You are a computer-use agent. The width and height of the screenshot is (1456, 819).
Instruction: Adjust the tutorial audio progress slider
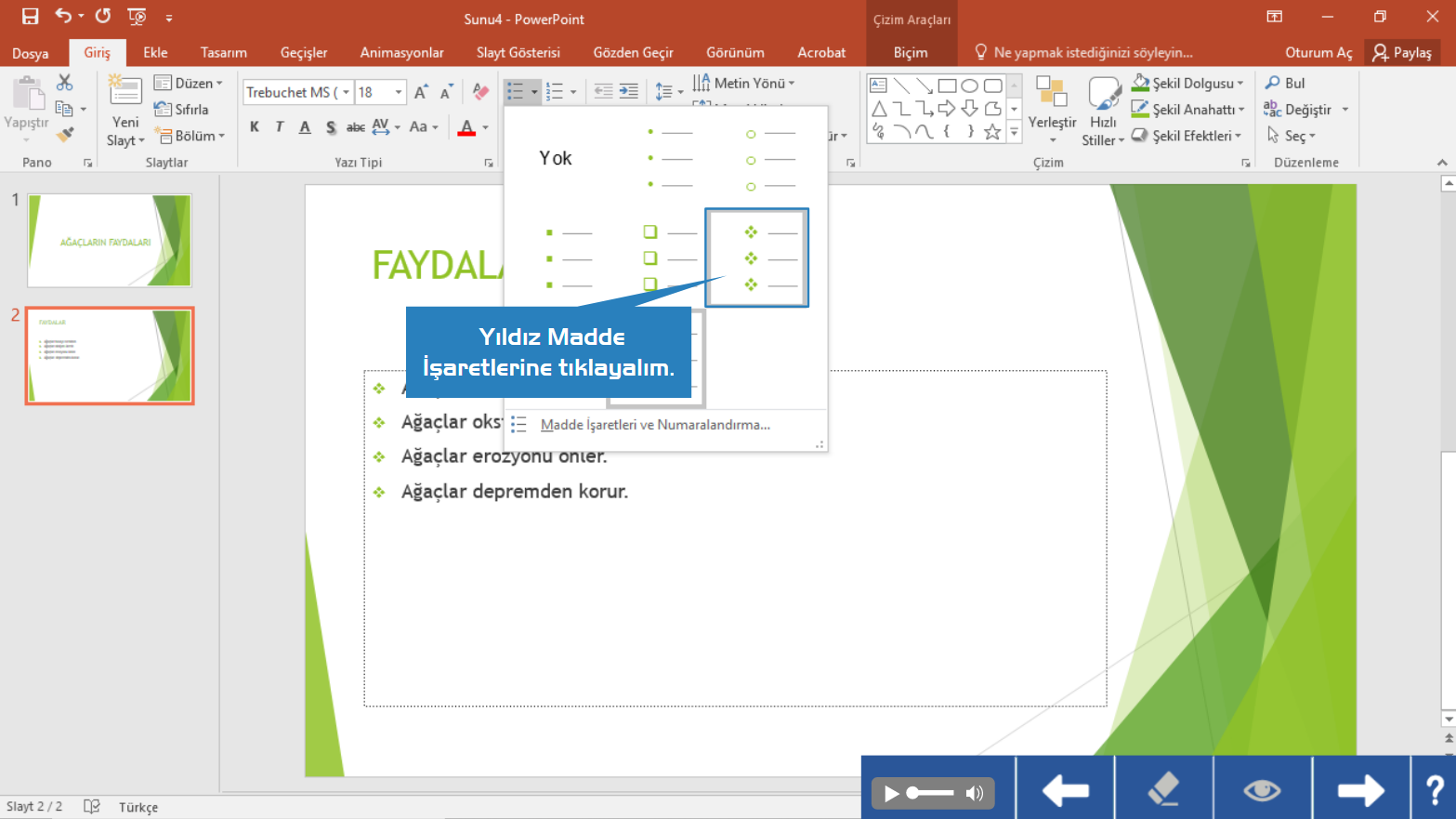[930, 793]
